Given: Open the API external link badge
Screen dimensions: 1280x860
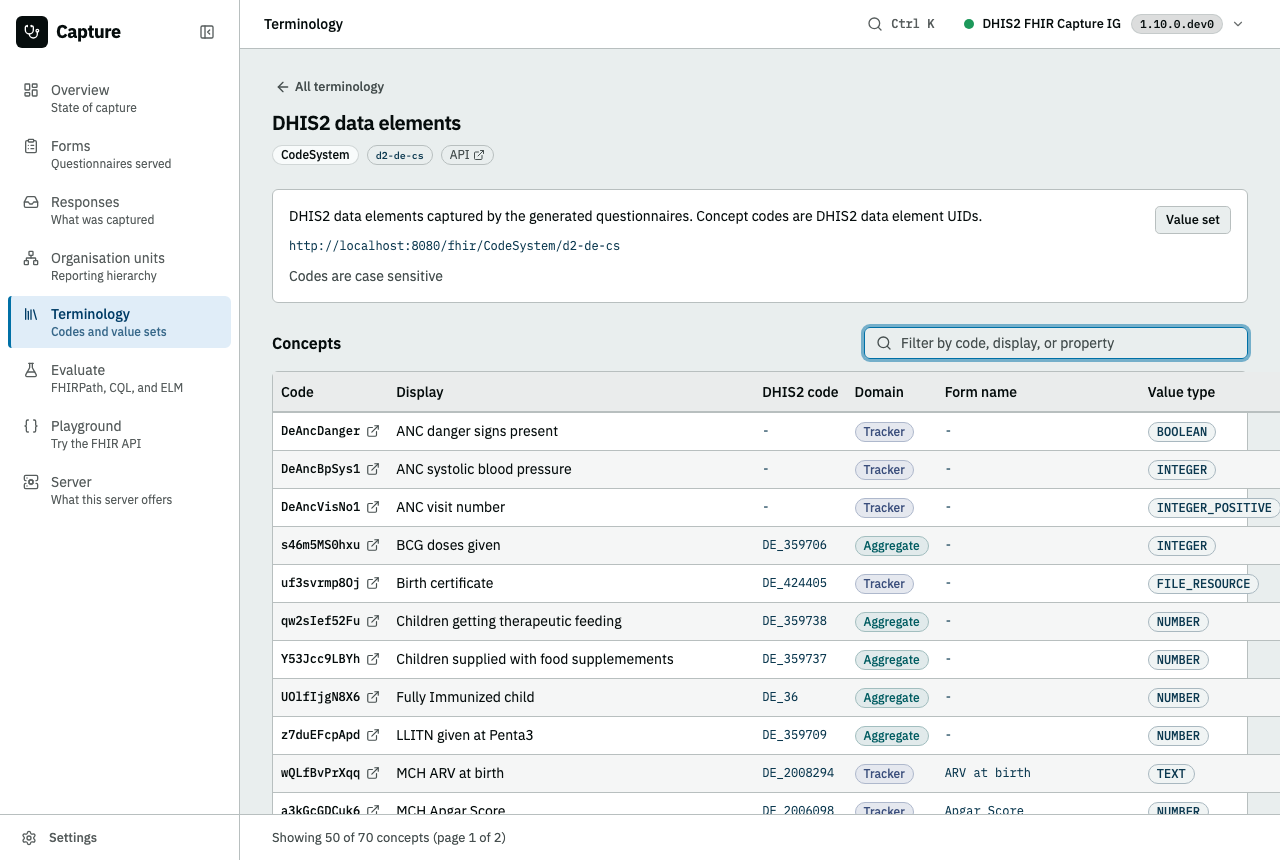Looking at the screenshot, I should [467, 155].
